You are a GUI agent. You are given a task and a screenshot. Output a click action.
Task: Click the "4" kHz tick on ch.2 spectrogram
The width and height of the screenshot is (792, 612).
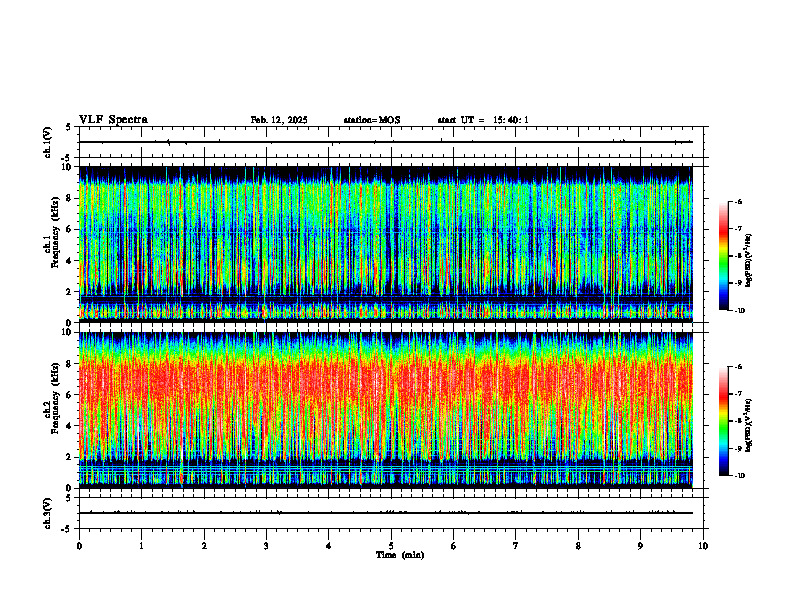tap(69, 426)
